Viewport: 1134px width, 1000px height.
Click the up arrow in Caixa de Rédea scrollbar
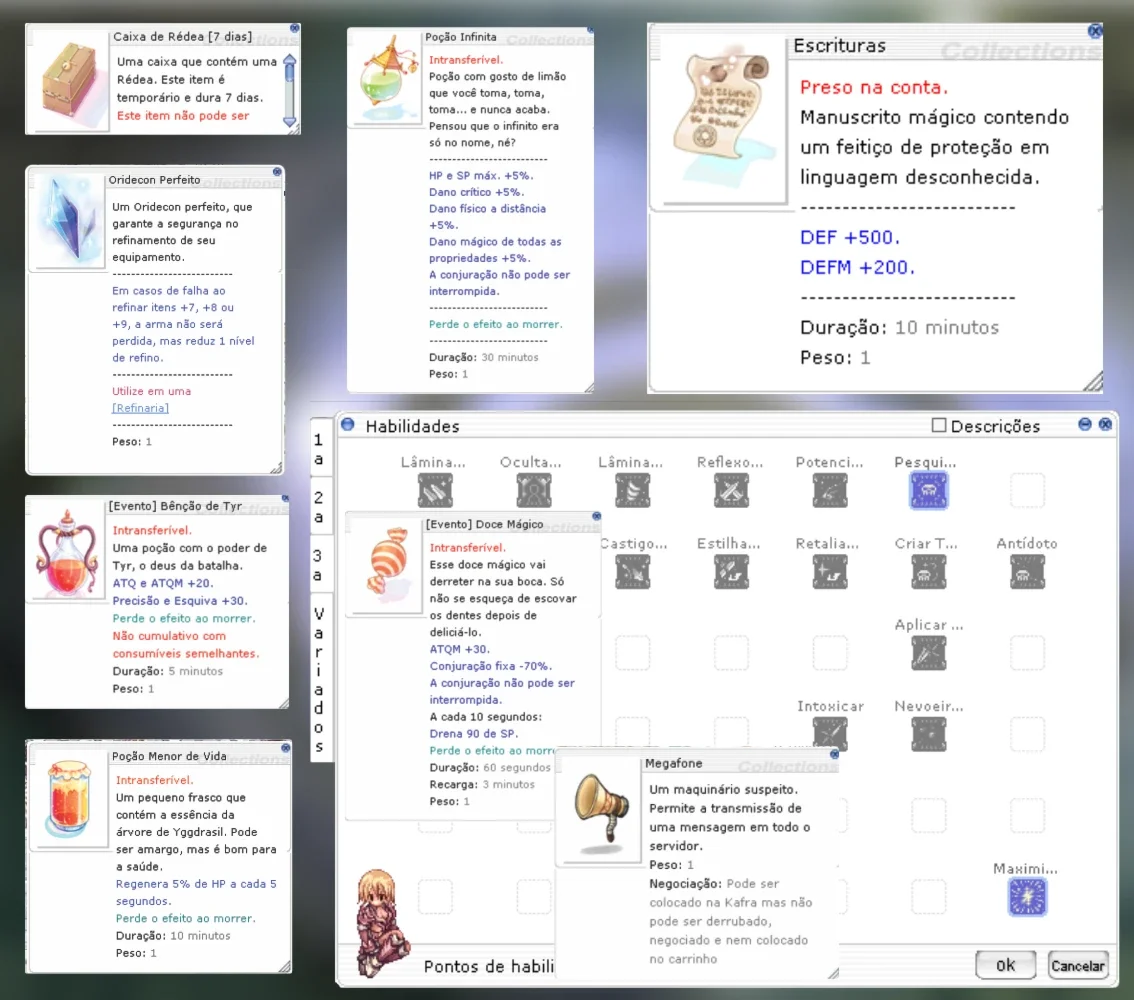(x=290, y=59)
